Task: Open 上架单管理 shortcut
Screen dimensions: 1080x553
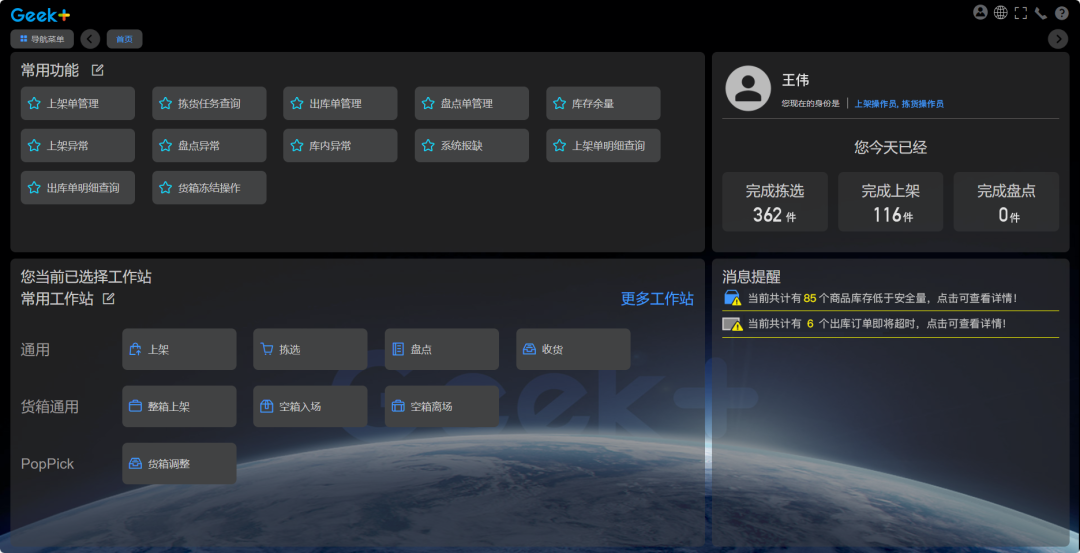Action: tap(77, 103)
